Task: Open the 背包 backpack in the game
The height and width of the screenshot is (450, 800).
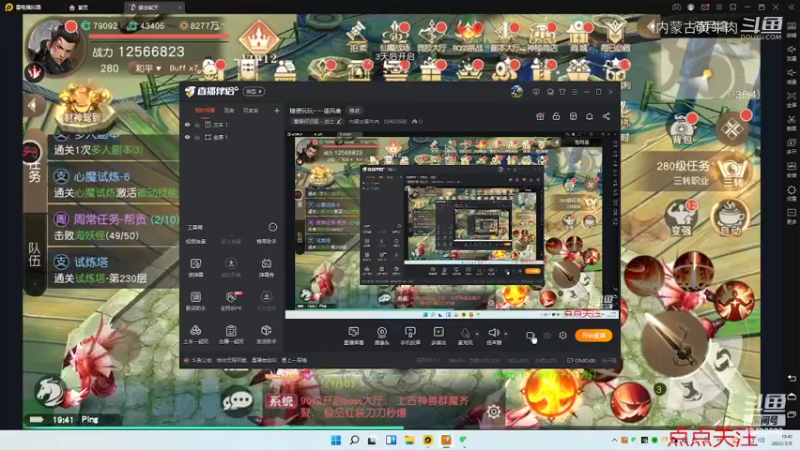Action: [682, 129]
